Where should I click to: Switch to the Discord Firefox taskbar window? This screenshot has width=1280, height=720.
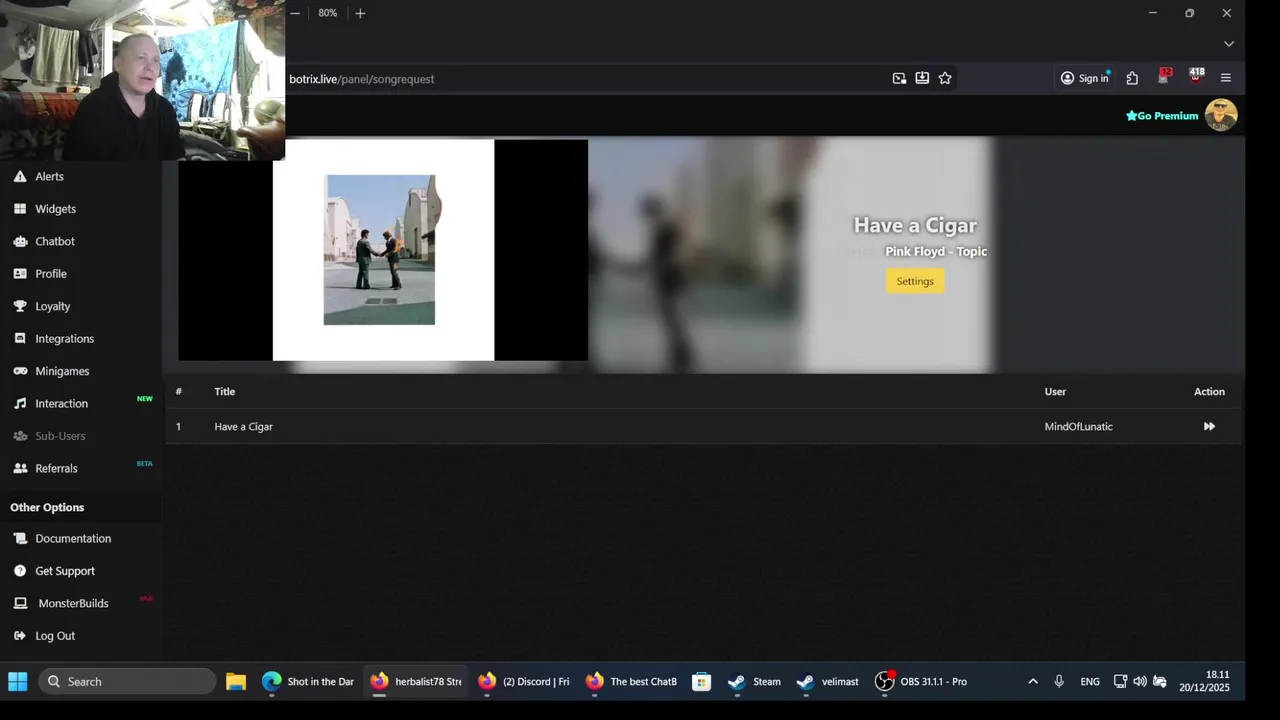pos(523,682)
